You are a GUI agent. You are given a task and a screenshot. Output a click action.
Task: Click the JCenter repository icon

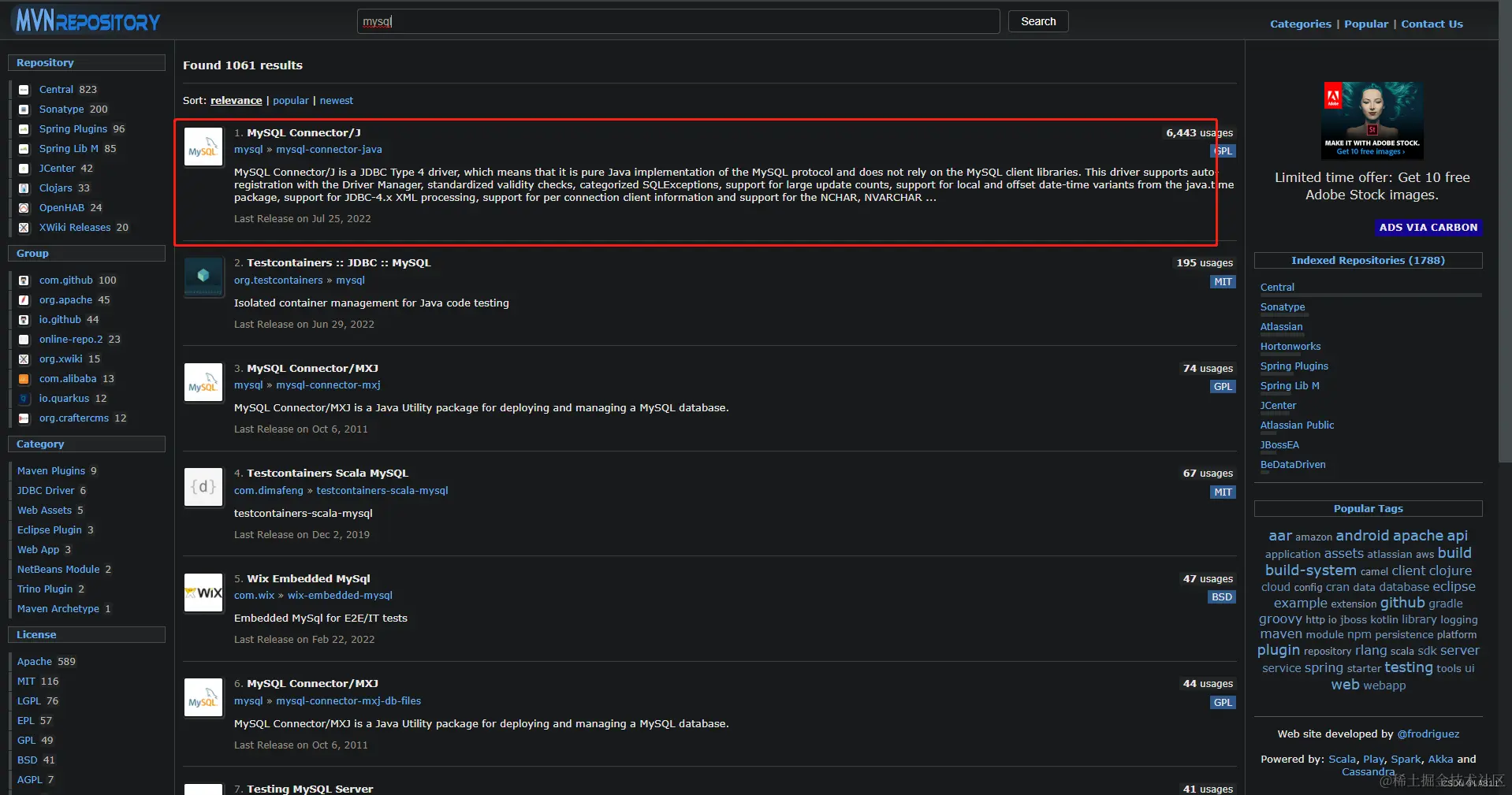pos(24,169)
